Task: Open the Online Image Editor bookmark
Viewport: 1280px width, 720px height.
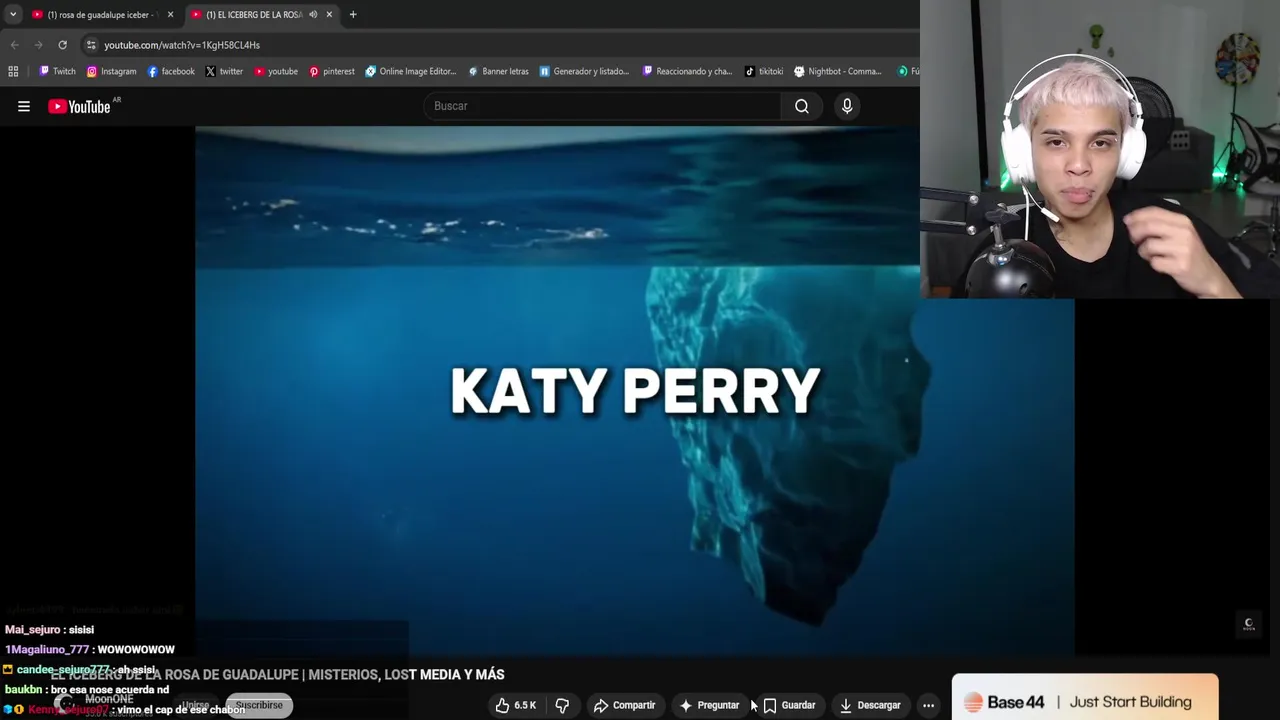Action: (411, 71)
